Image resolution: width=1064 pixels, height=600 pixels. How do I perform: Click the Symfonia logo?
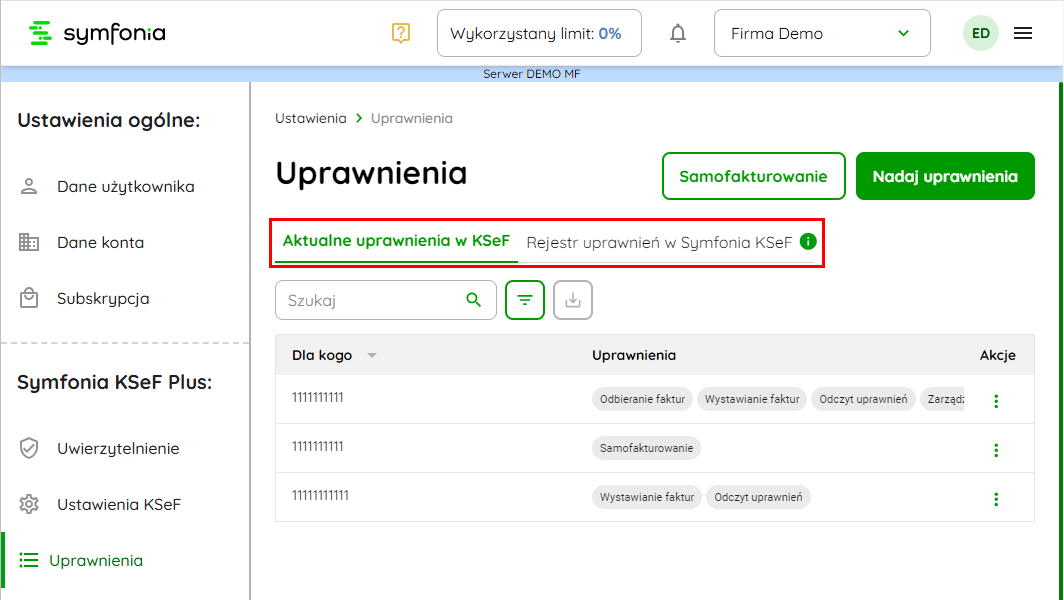tap(97, 33)
